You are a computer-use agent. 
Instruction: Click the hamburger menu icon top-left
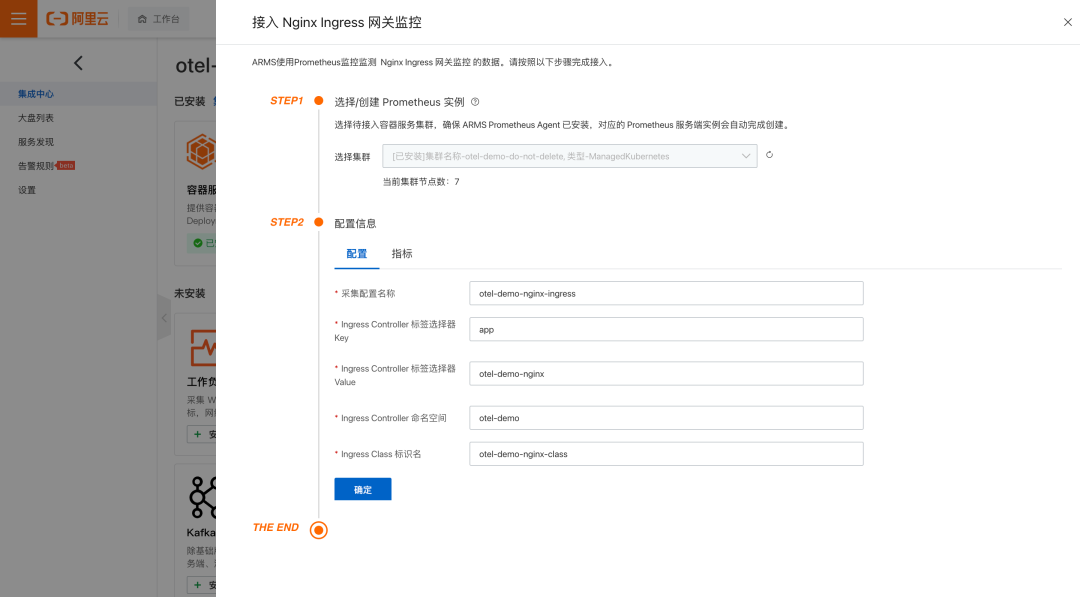(x=18, y=19)
